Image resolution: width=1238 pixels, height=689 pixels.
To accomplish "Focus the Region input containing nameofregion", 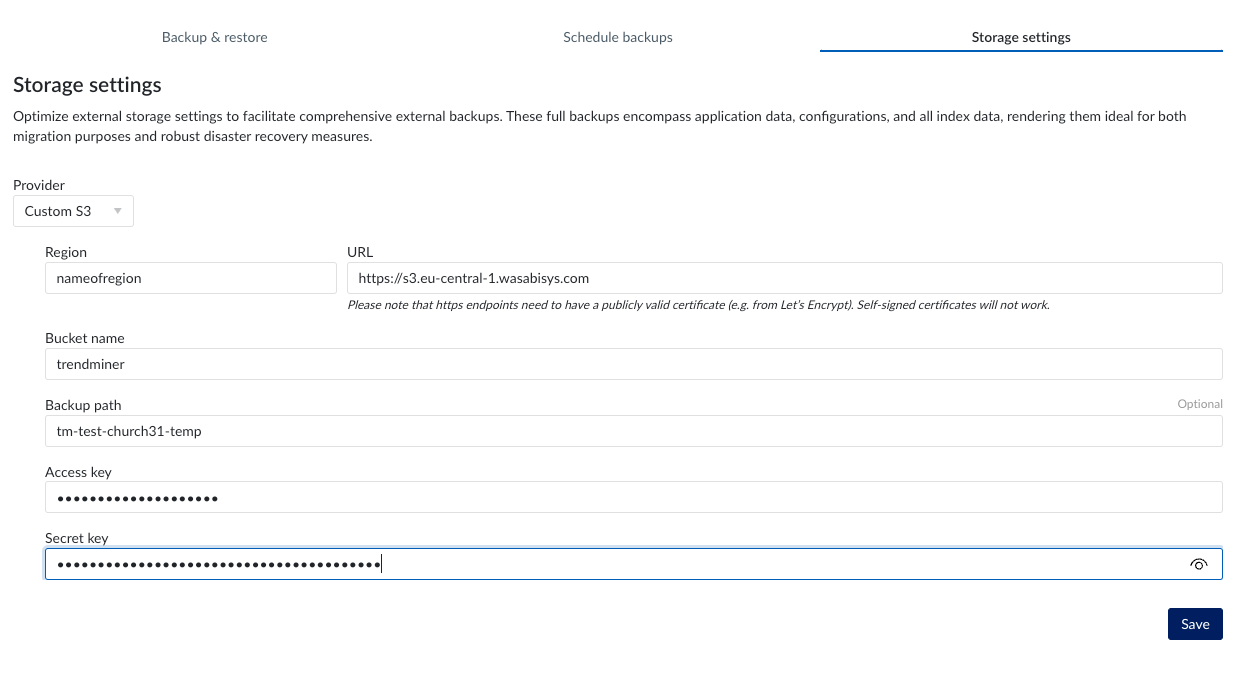I will (190, 277).
